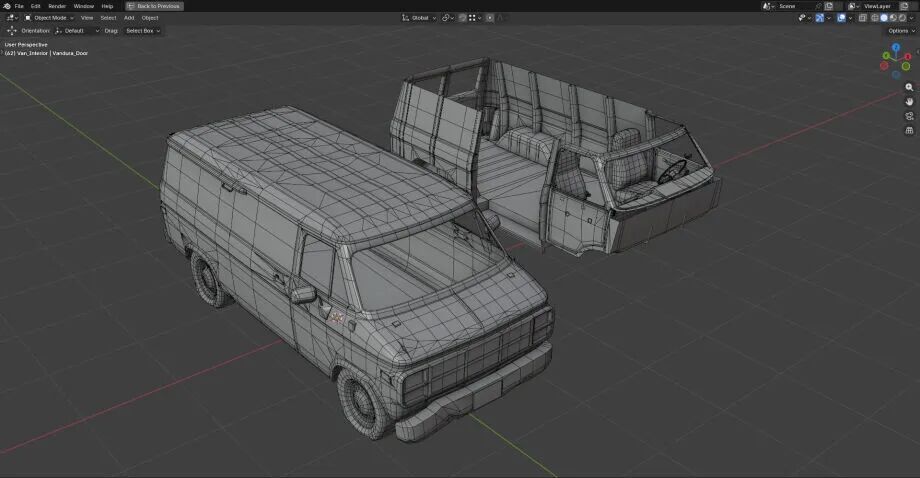Toggle the camera view icon
920x478 pixels.
pos(909,116)
